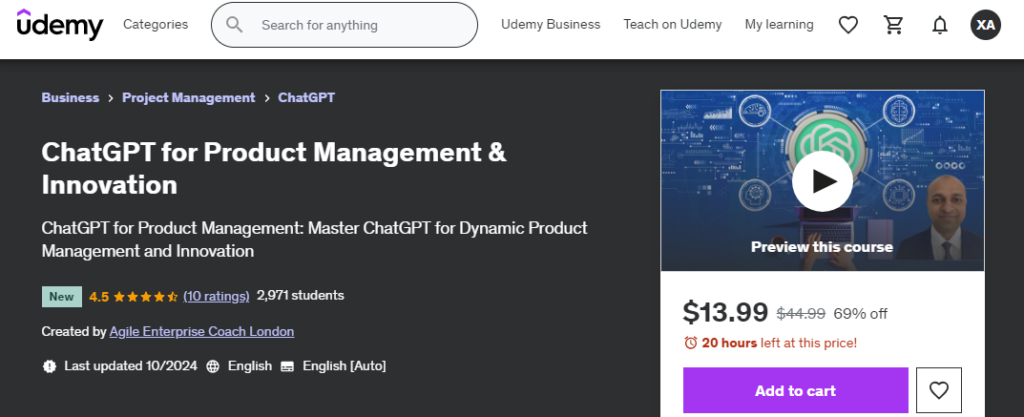Click the New badge

click(x=62, y=296)
